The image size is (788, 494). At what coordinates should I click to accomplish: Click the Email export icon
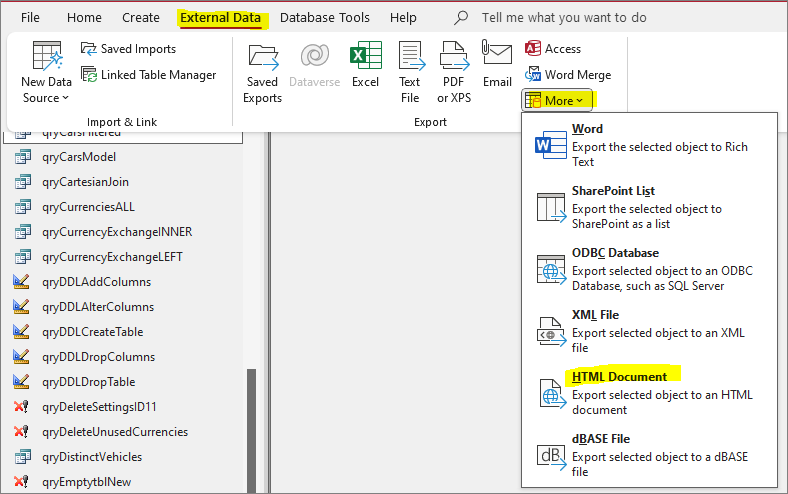497,53
